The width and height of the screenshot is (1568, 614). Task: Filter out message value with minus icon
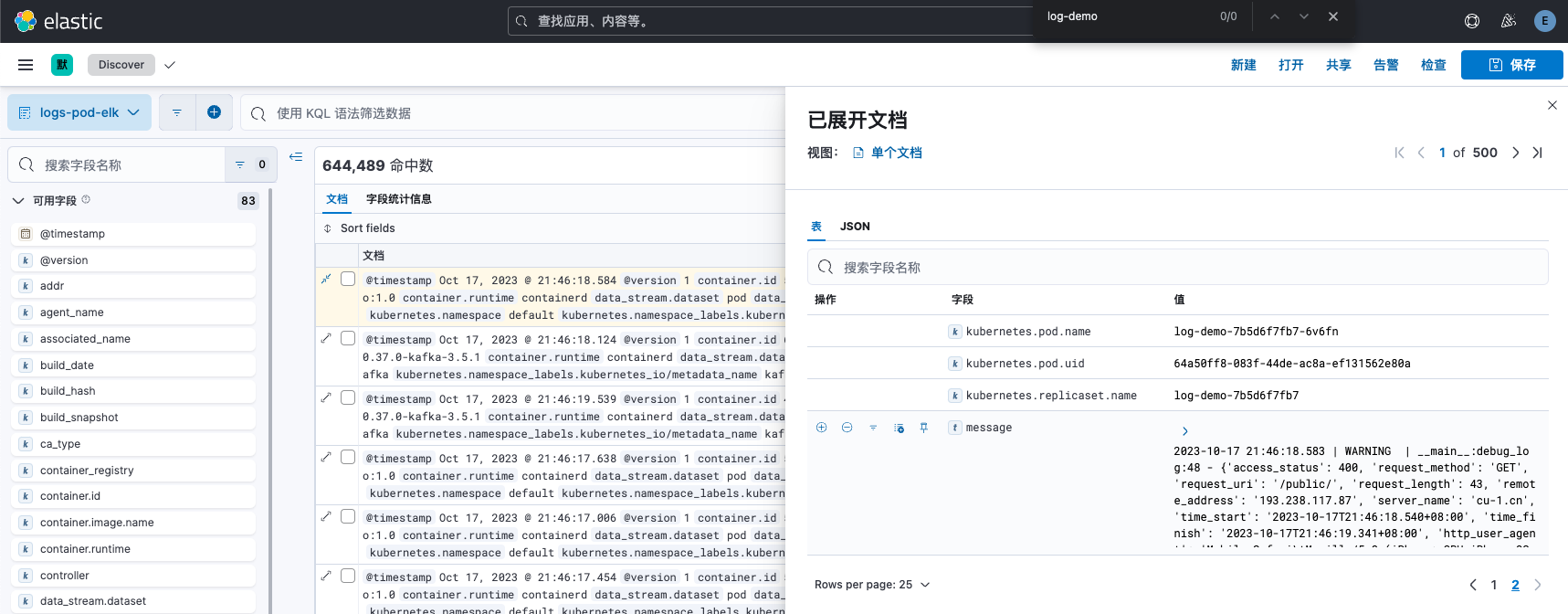[847, 428]
